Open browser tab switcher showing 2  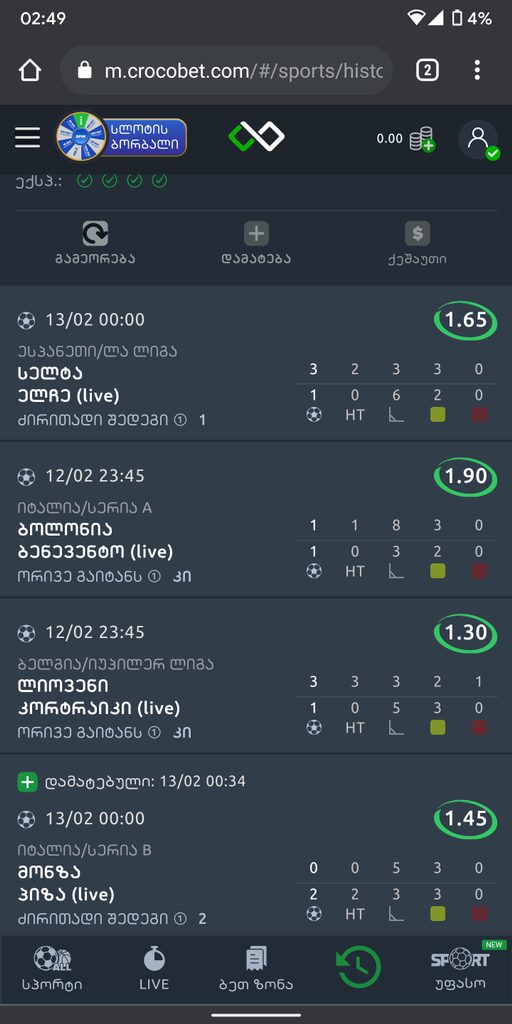pyautogui.click(x=427, y=70)
